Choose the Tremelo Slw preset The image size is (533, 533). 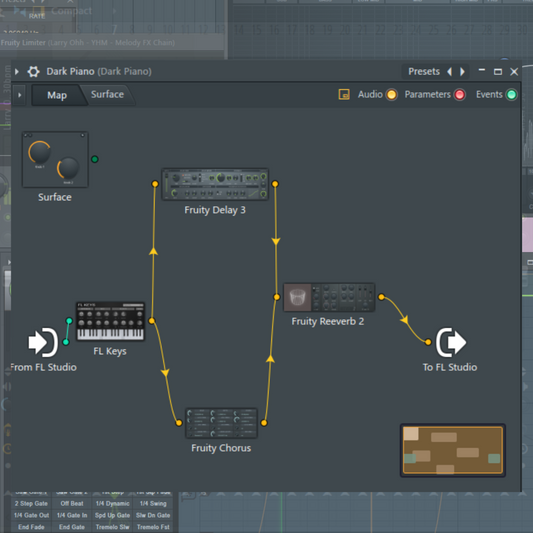tap(113, 527)
